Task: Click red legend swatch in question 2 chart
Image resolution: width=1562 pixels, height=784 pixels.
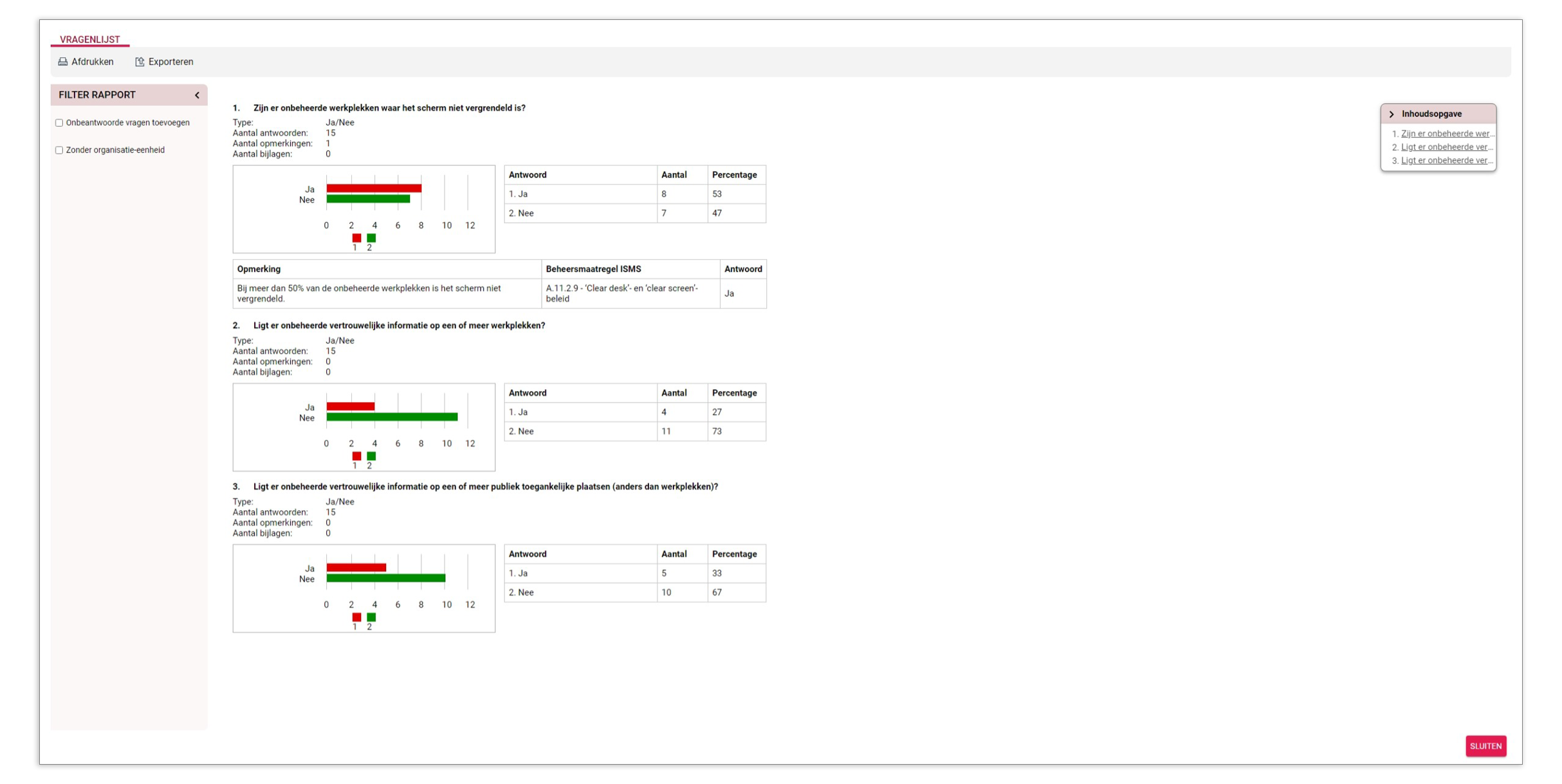Action: [x=356, y=456]
